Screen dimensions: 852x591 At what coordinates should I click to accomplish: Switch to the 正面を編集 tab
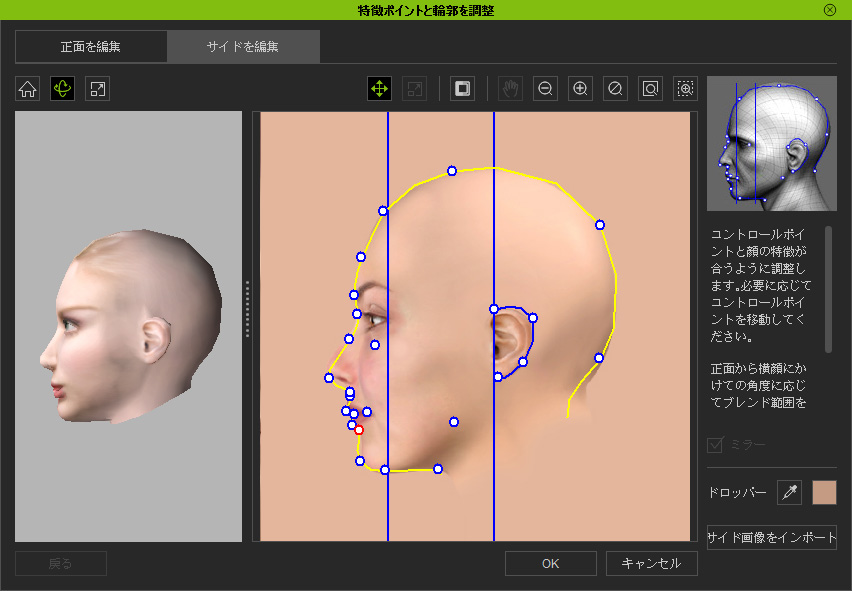91,47
